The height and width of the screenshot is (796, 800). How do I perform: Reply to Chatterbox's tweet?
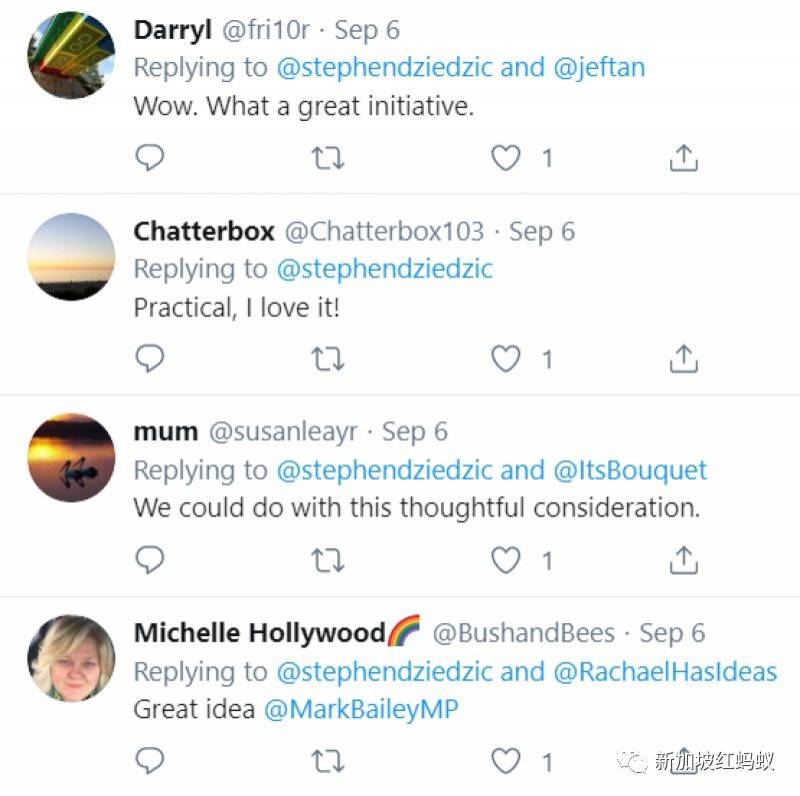pyautogui.click(x=149, y=358)
